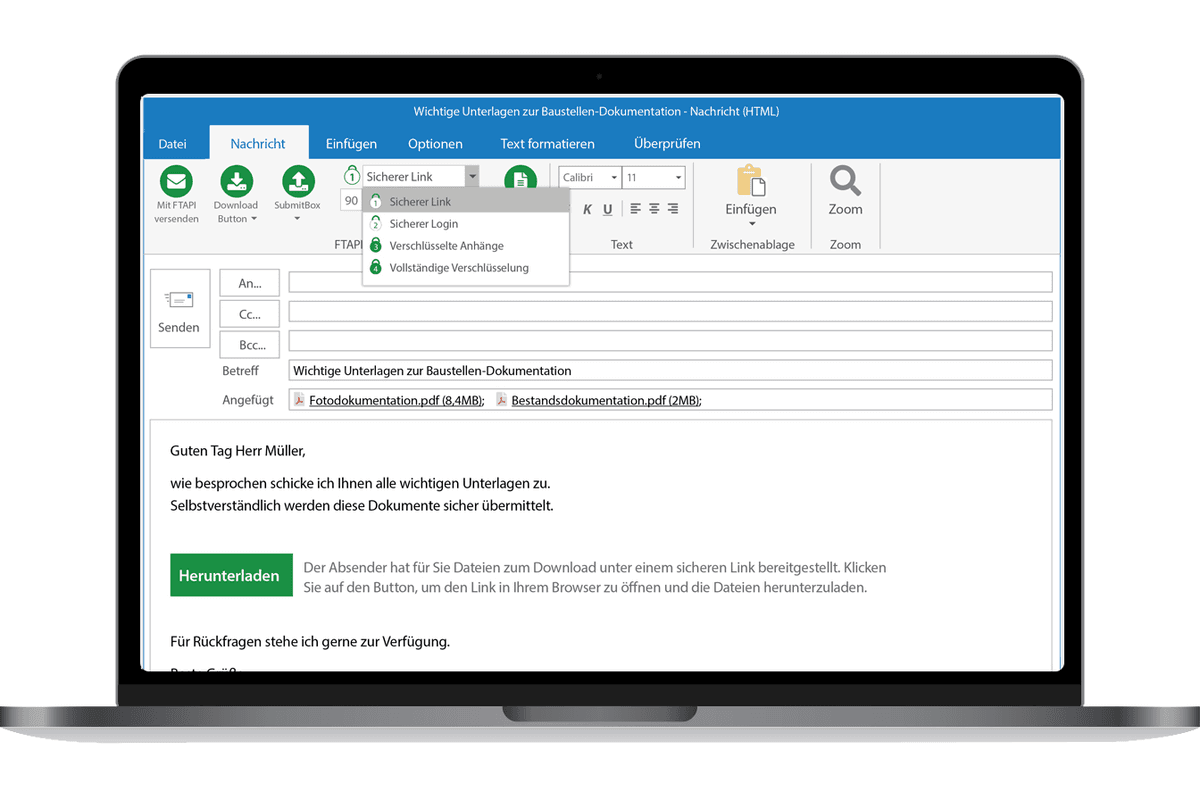Align text right
Viewport: 1200px width, 800px height.
pyautogui.click(x=672, y=209)
